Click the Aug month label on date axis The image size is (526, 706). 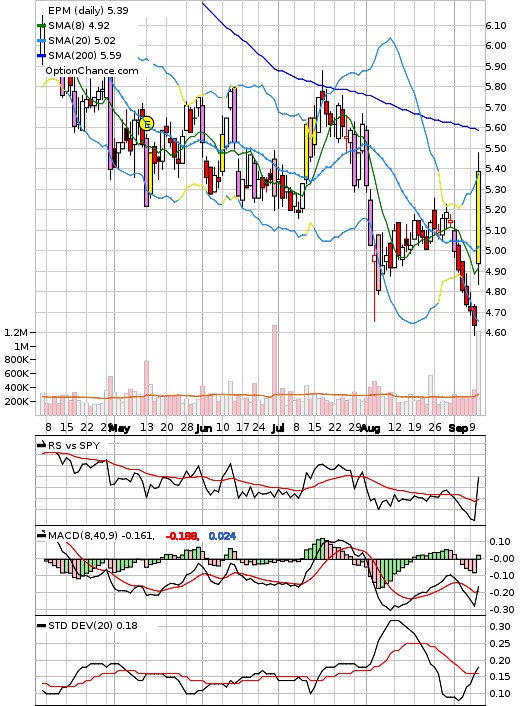(370, 428)
